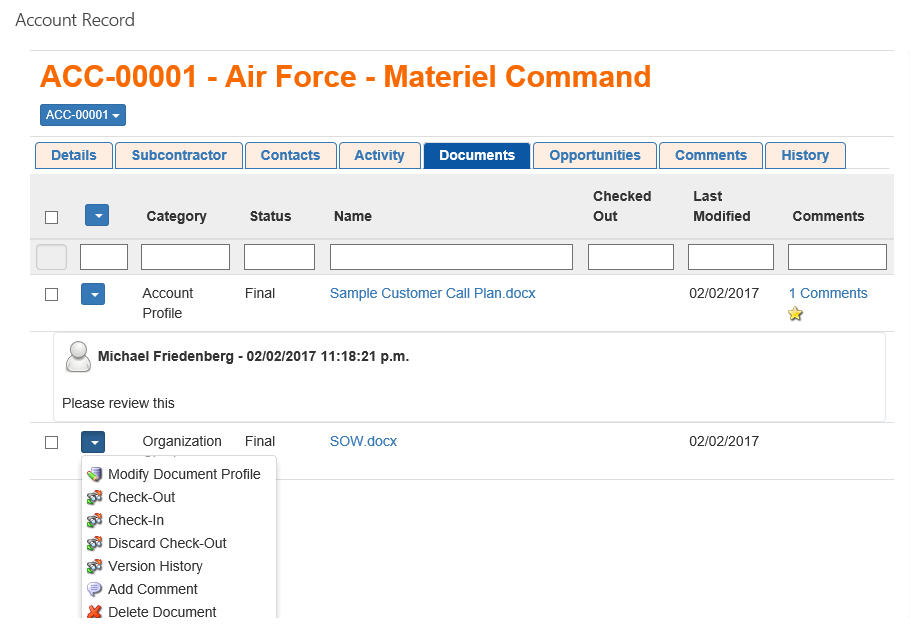Click the Check-Out icon in menu
The height and width of the screenshot is (626, 910).
(x=95, y=497)
